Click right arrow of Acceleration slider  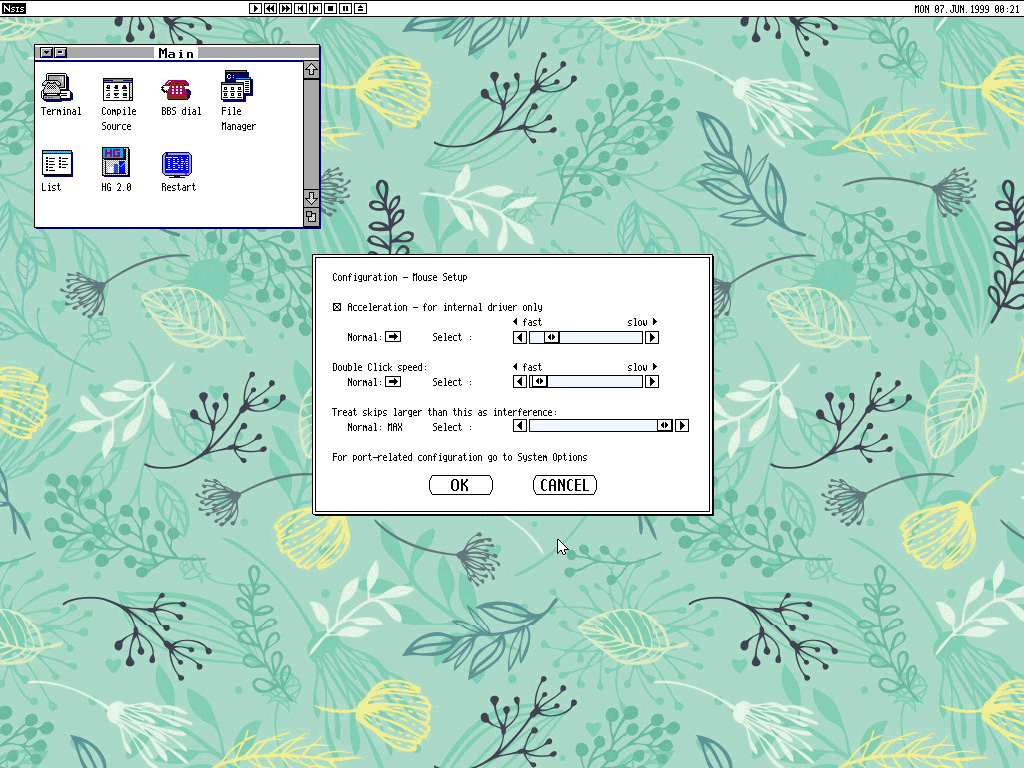[652, 337]
